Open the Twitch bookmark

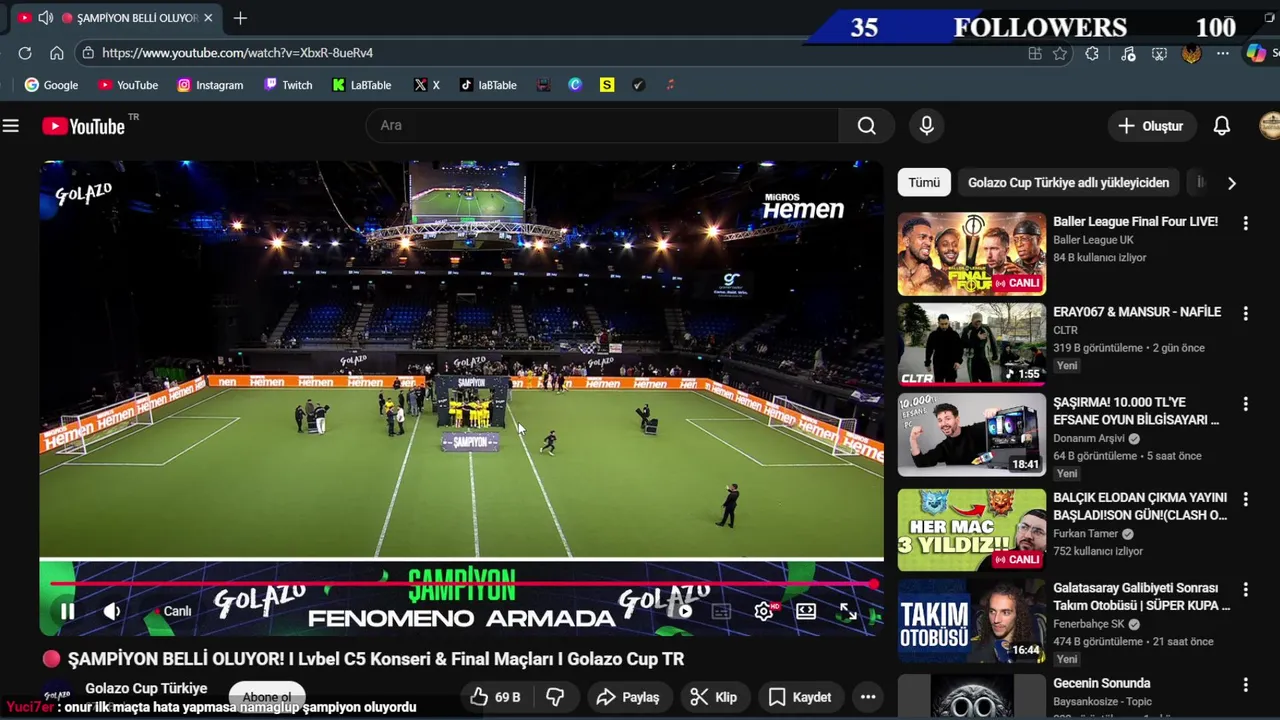(x=288, y=85)
